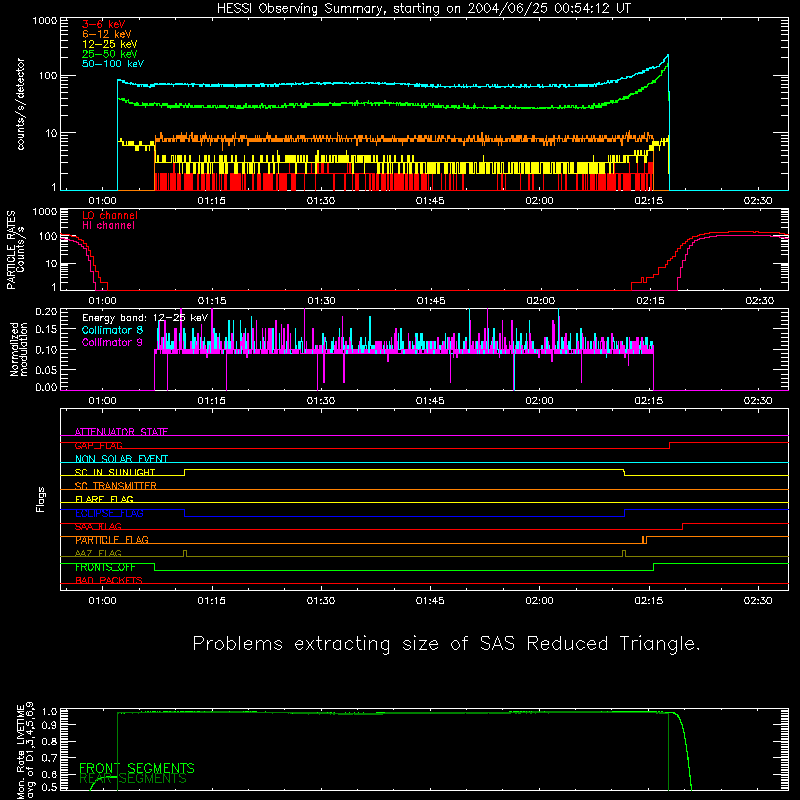Click the Mon. Rate LIVETIME axis label
This screenshot has width=800, height=800.
coord(25,750)
